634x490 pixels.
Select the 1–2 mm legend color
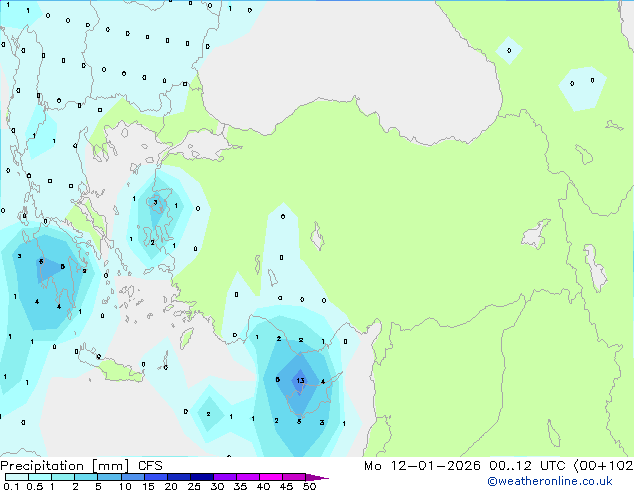click(63, 477)
